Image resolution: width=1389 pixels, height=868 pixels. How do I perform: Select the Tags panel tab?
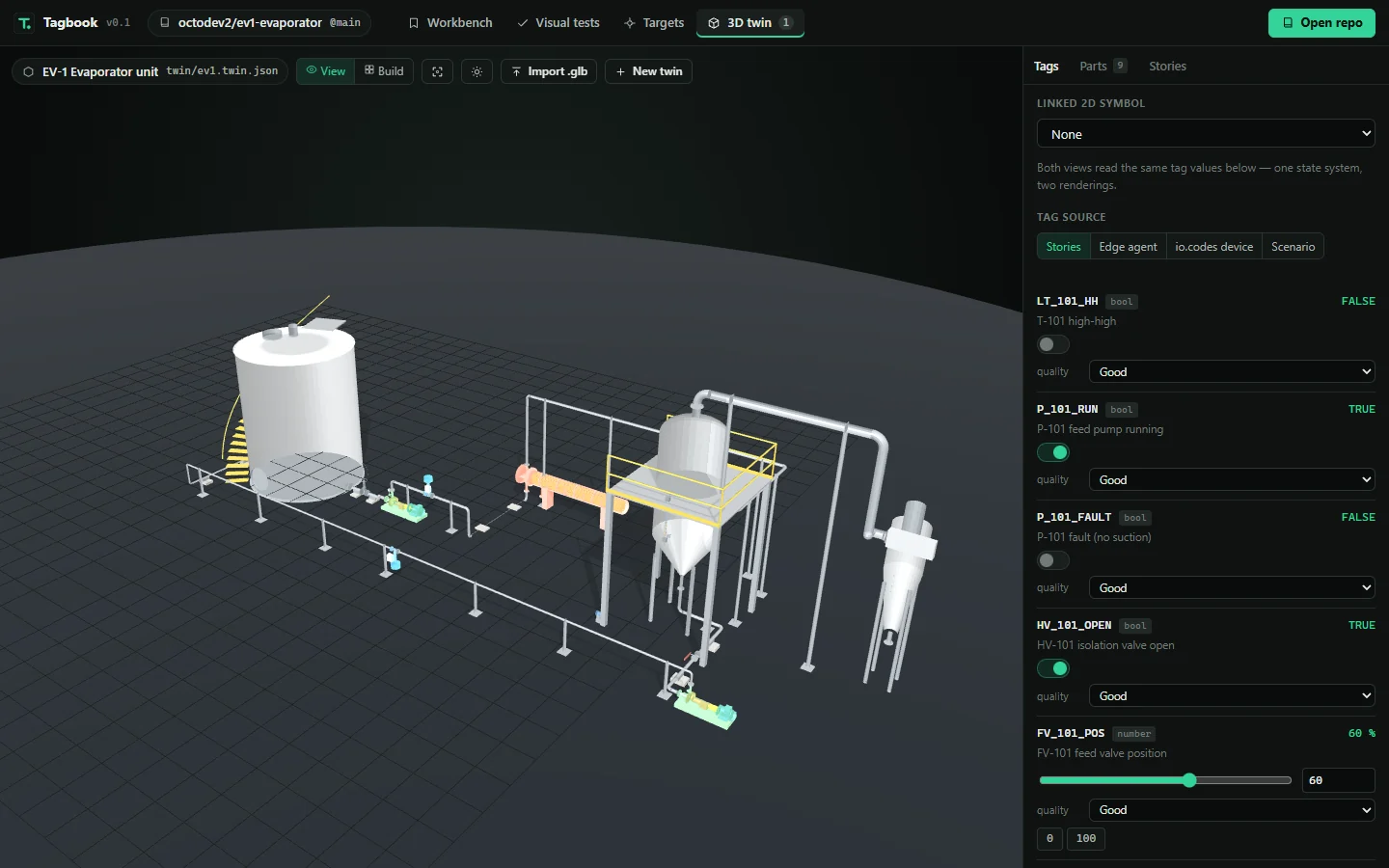[1046, 67]
